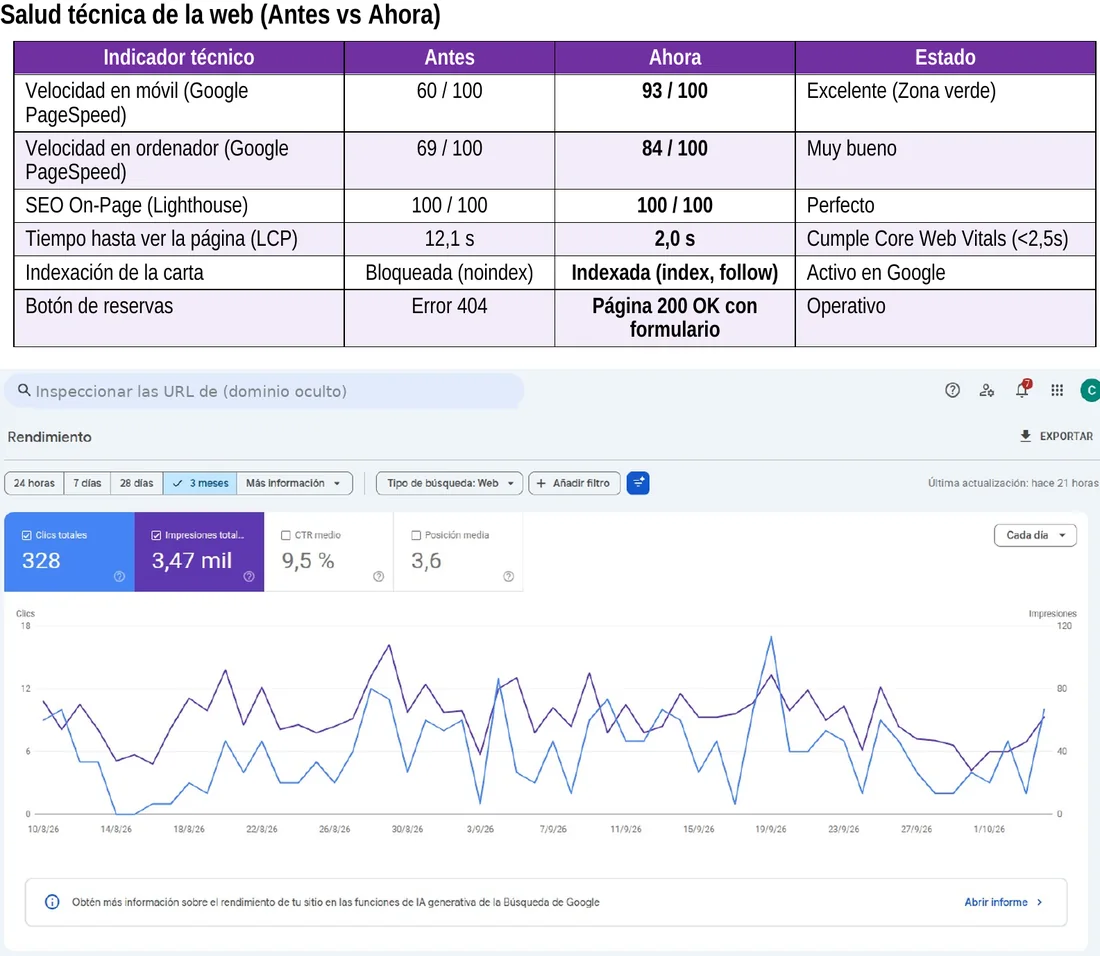Click the blue filter sparkle icon button

638,483
